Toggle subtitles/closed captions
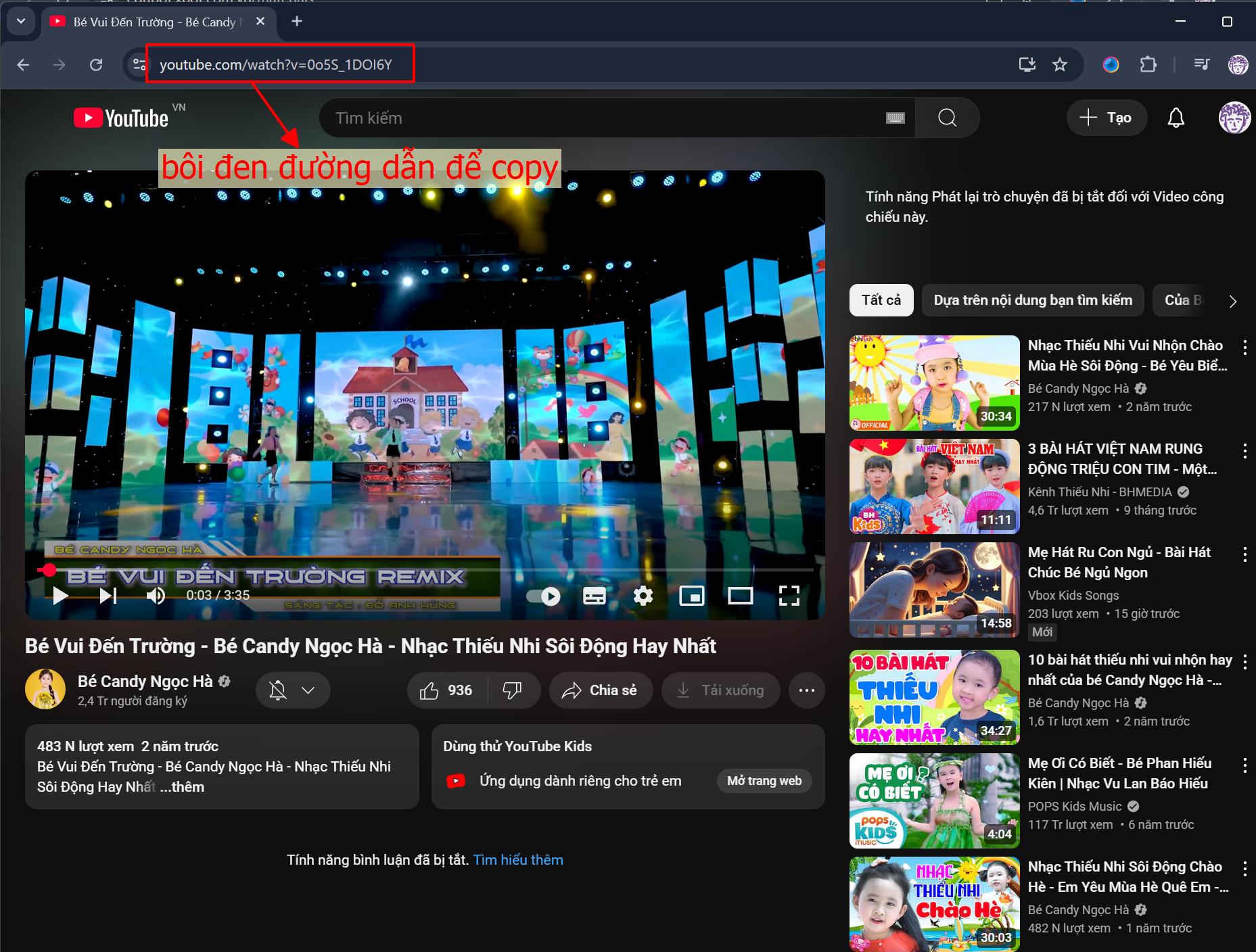Screen dimensions: 1256x952 (594, 596)
